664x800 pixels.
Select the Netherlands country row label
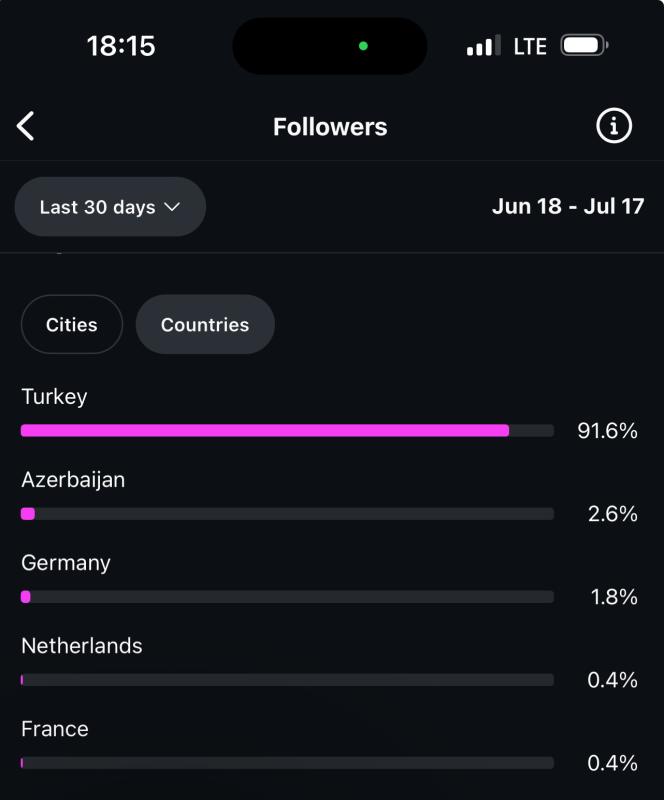[x=82, y=646]
